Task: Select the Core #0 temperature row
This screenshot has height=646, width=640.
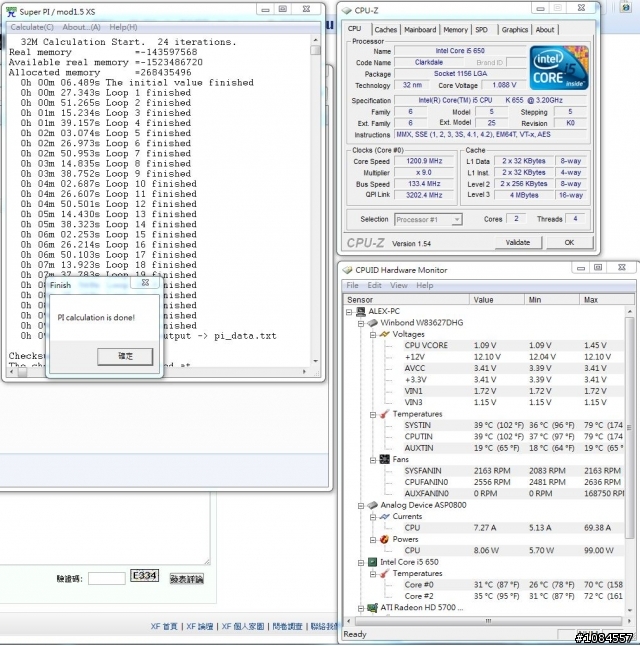Action: coord(513,585)
